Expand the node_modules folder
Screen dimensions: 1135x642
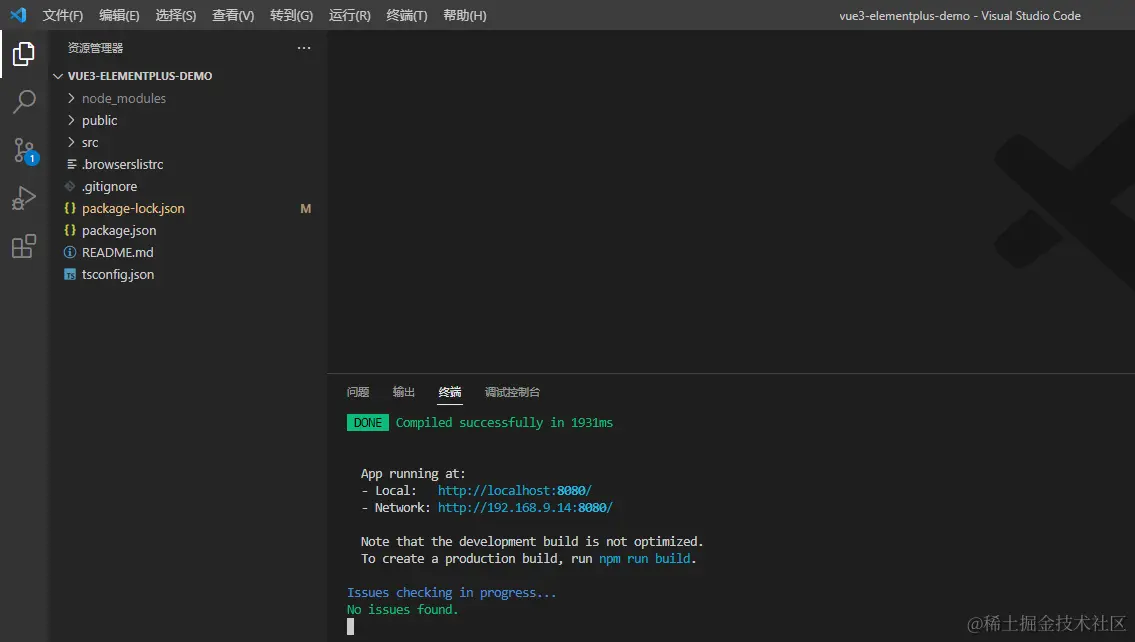coord(71,98)
